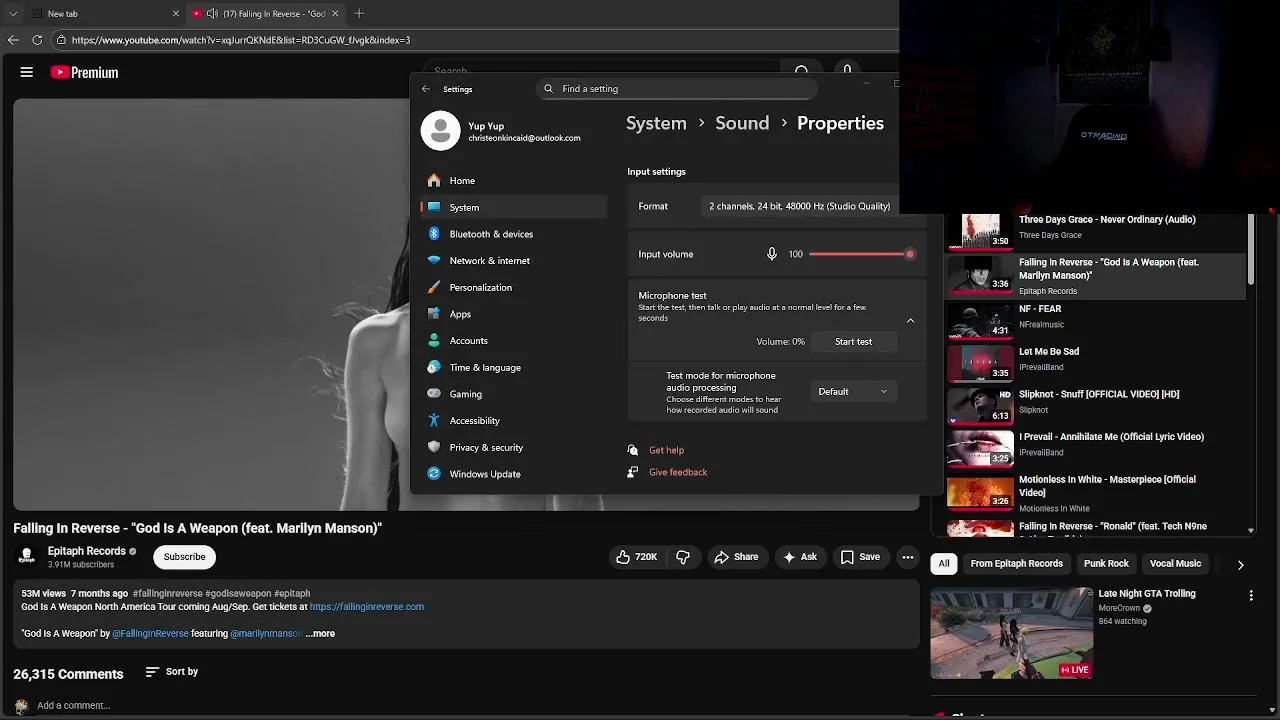Dislike the video
The image size is (1280, 720).
pos(683,557)
